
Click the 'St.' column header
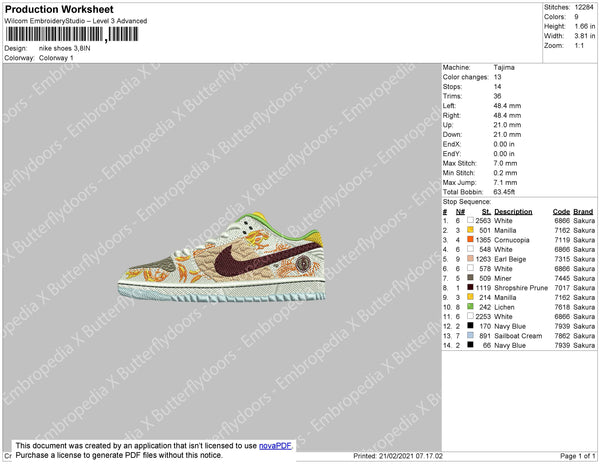[x=486, y=212]
